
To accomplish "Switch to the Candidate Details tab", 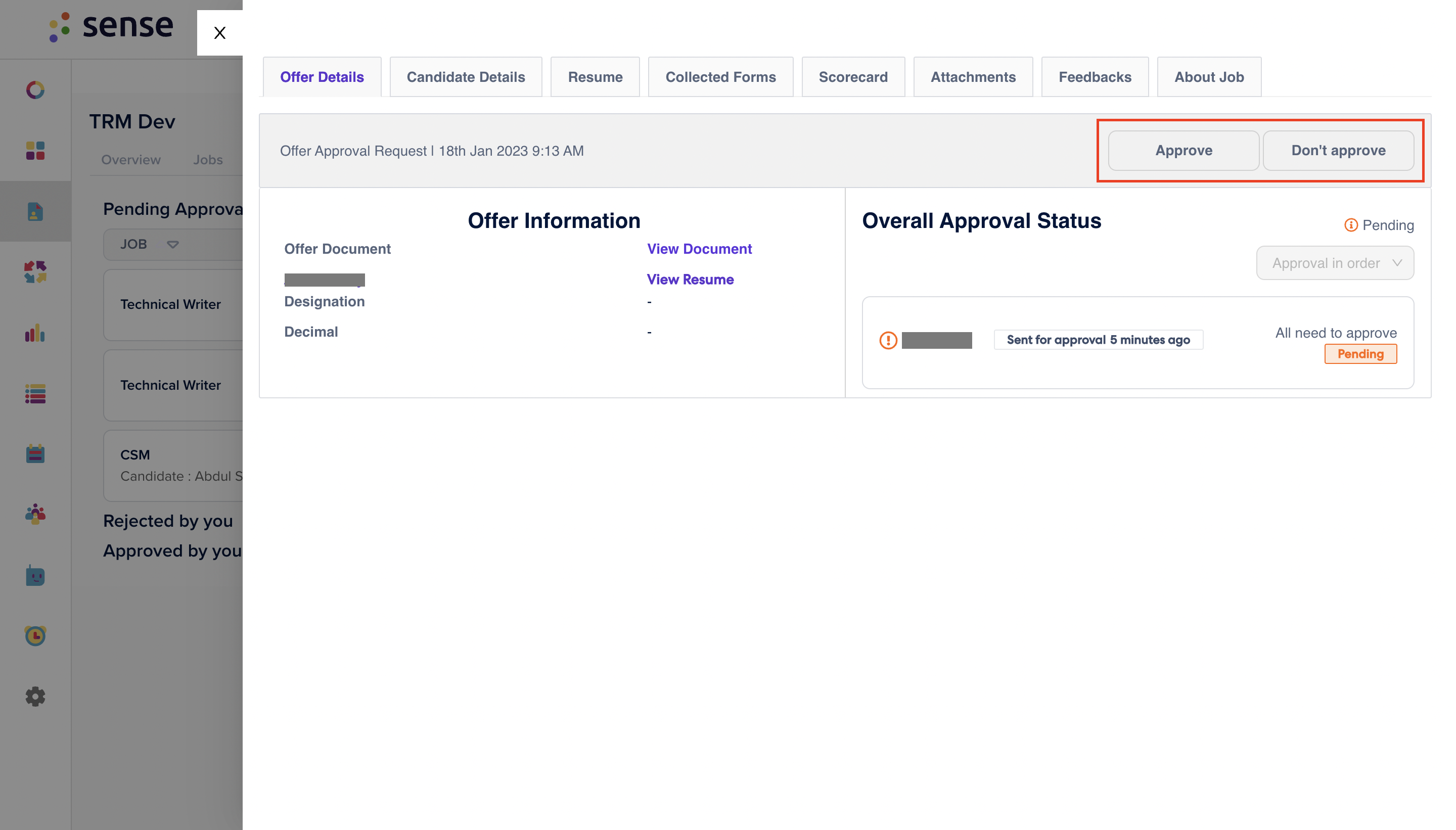I will (x=466, y=77).
